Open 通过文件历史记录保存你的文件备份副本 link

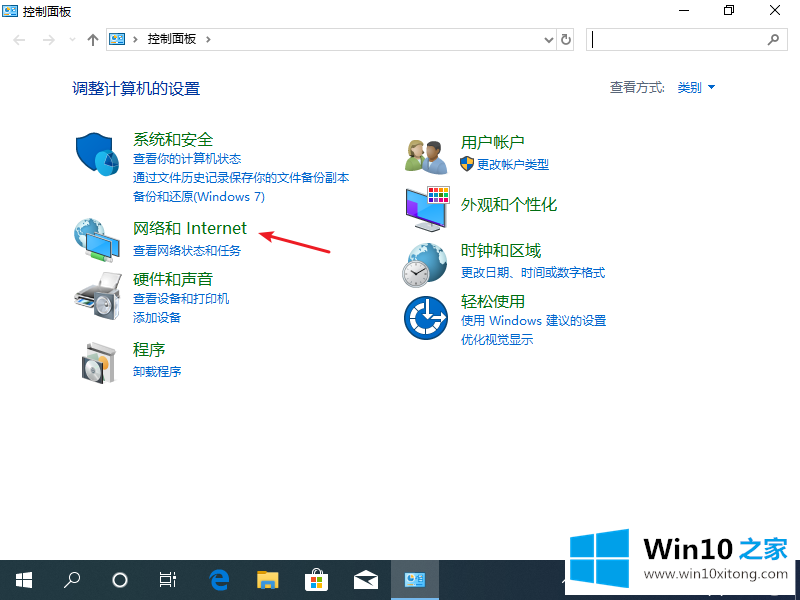click(x=241, y=178)
